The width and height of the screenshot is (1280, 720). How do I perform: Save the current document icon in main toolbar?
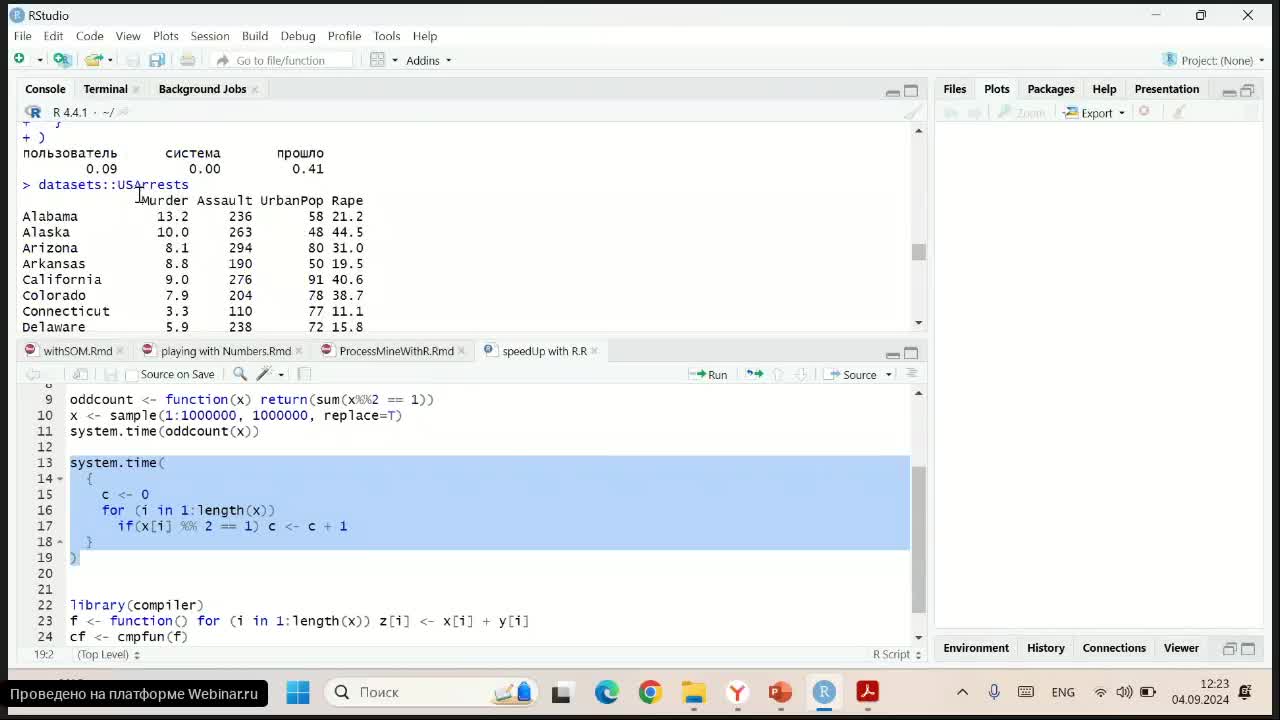tap(132, 60)
